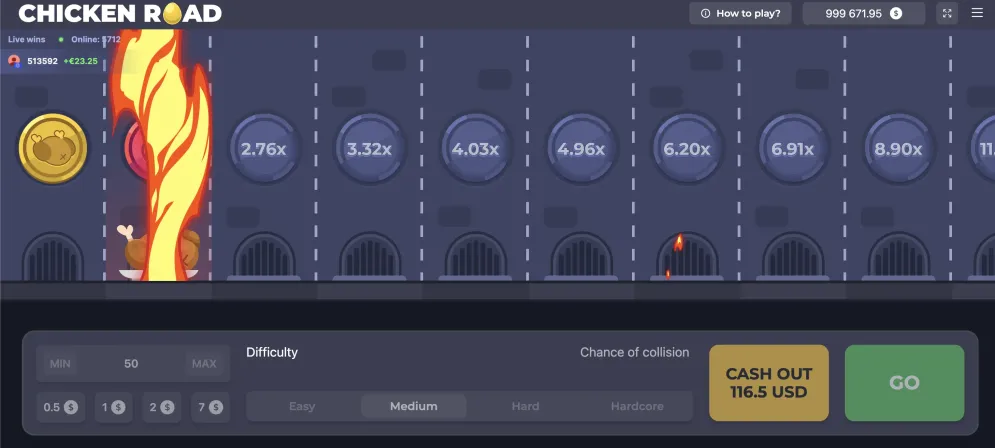Click the player avatar for 513592
Image resolution: width=995 pixels, height=448 pixels.
pos(14,61)
